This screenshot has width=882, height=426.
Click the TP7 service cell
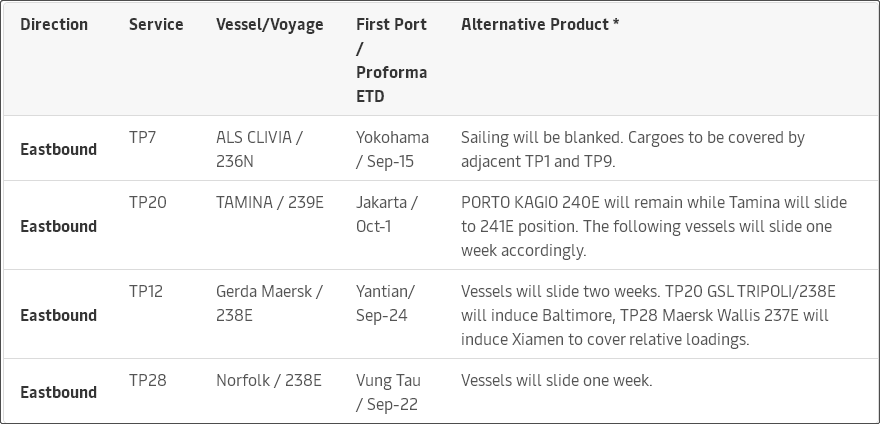pos(143,137)
